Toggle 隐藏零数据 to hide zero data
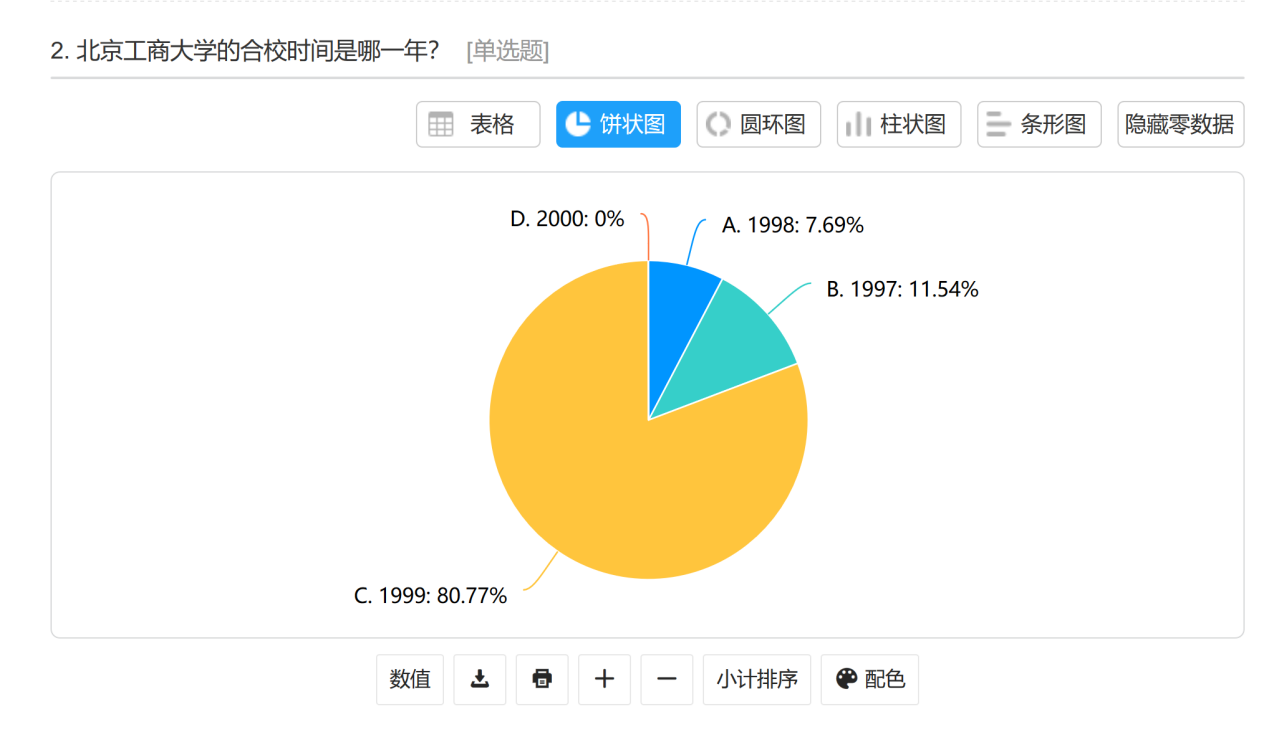The image size is (1269, 732). pyautogui.click(x=1180, y=124)
